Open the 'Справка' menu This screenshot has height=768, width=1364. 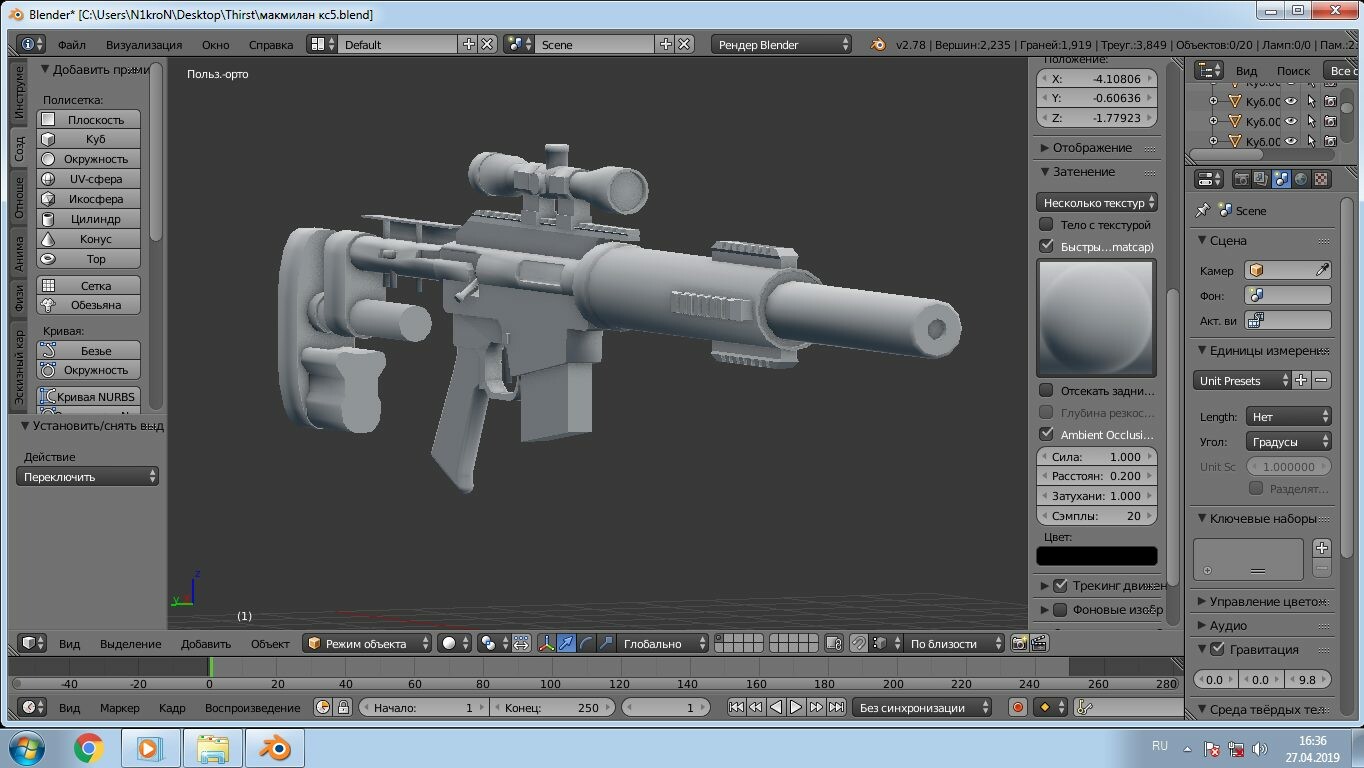click(x=271, y=44)
